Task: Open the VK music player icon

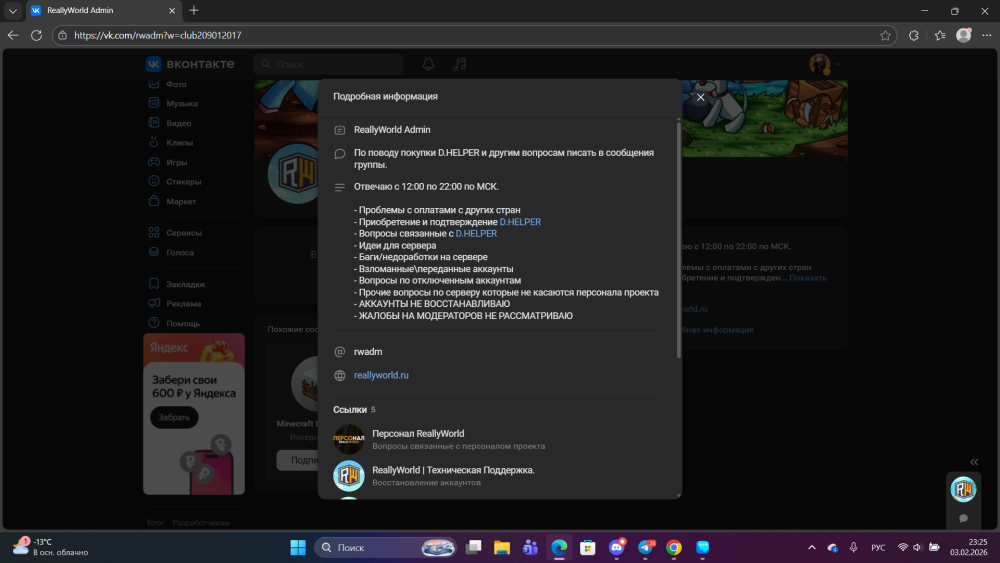Action: pos(460,64)
